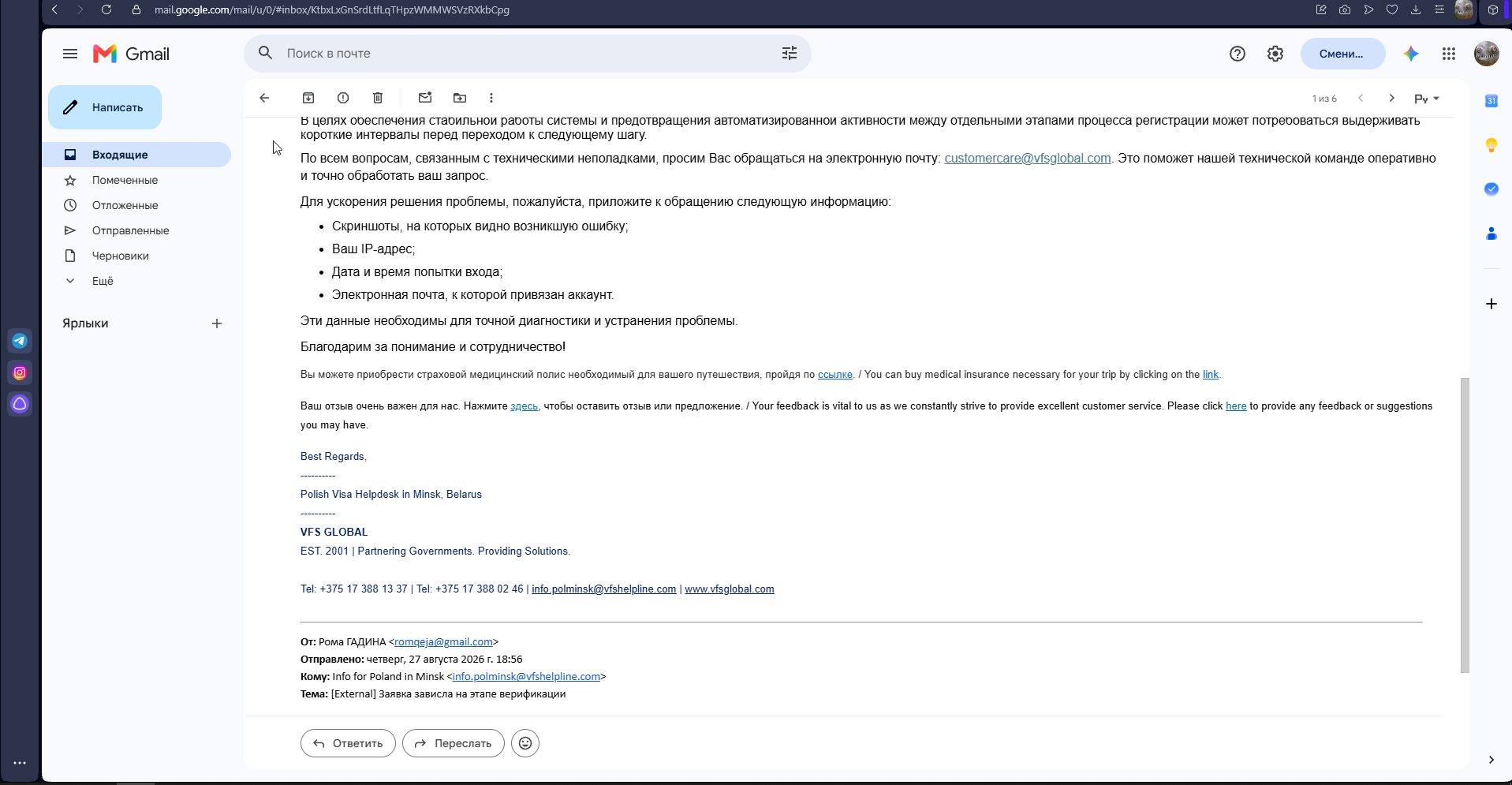Viewport: 1512px width, 785px height.
Task: Open Telegram from the browser sidebar
Action: (20, 341)
